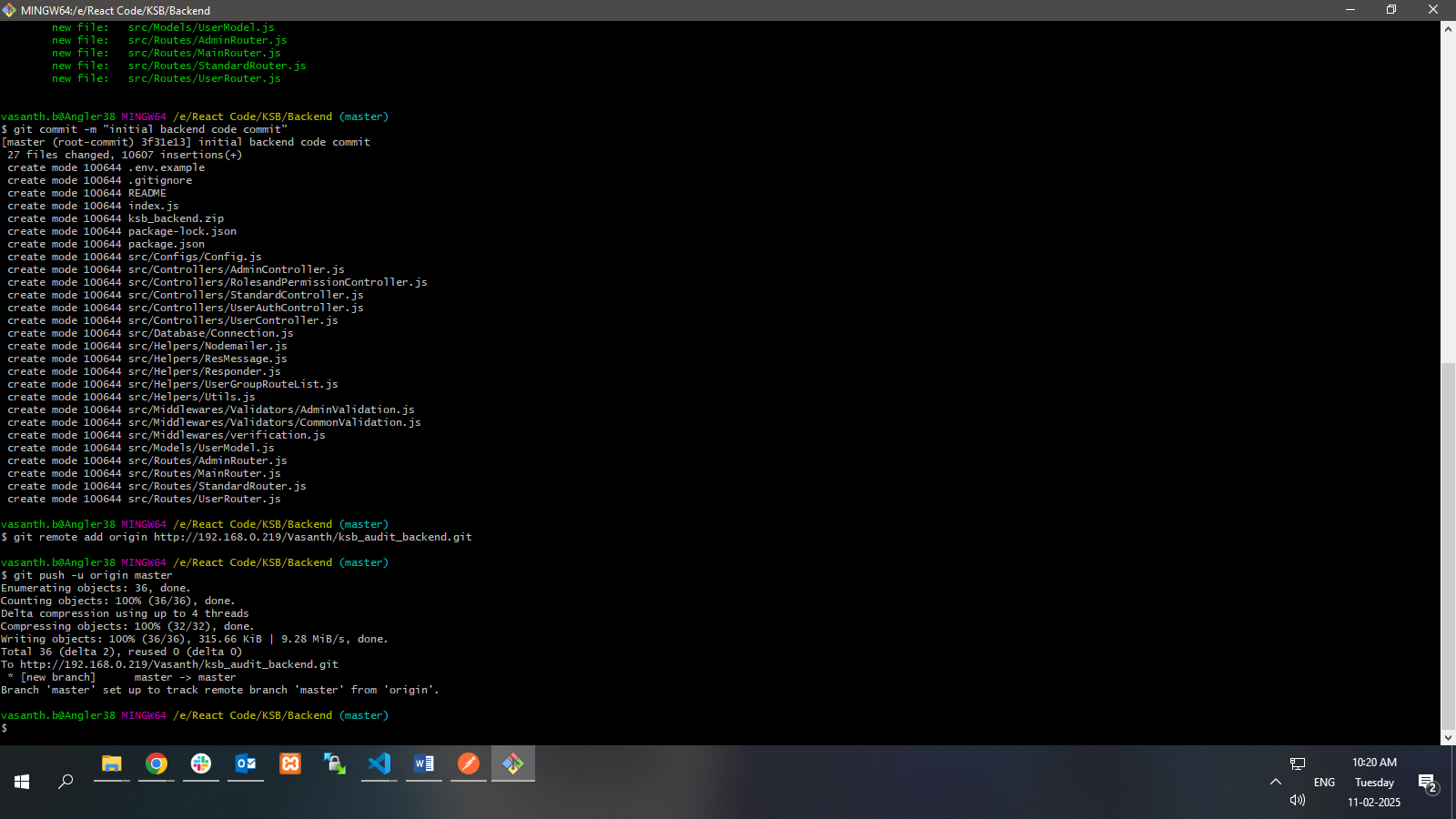Screen dimensions: 1456x819
Task: Click the network status tray icon
Action: pyautogui.click(x=1298, y=763)
